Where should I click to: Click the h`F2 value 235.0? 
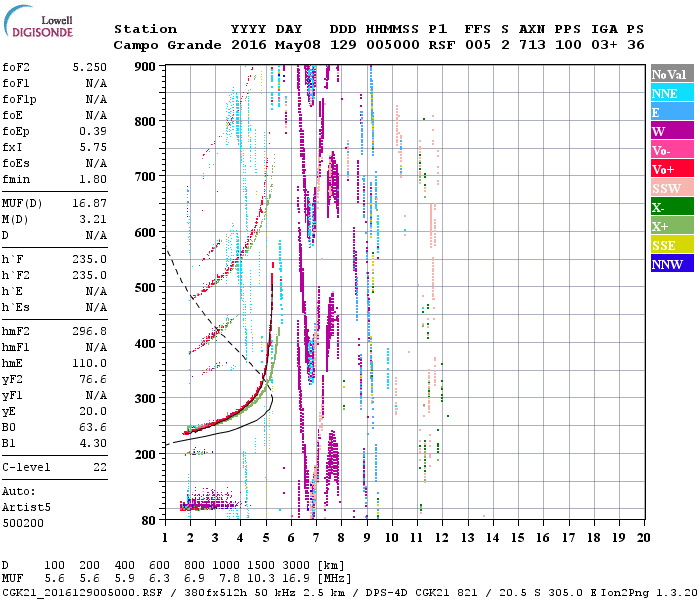(90, 275)
